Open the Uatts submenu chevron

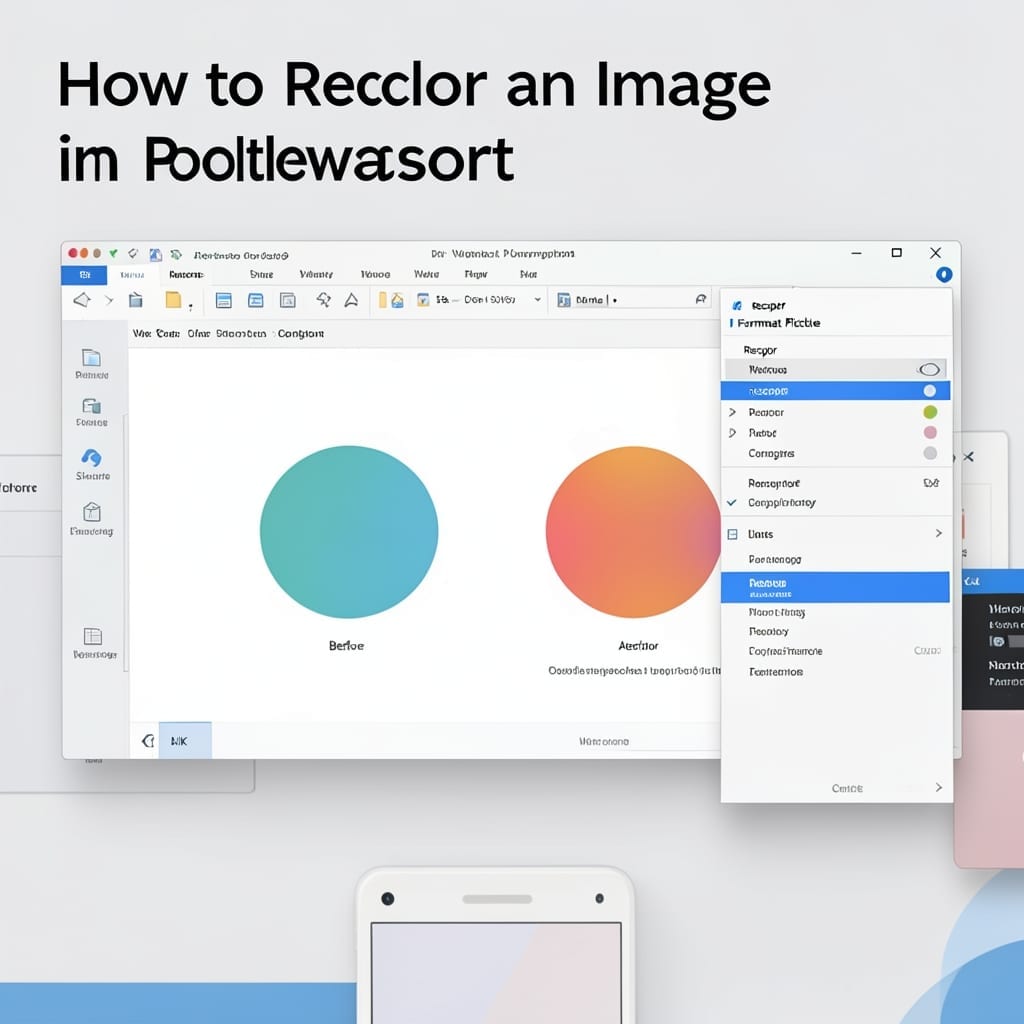click(x=938, y=534)
